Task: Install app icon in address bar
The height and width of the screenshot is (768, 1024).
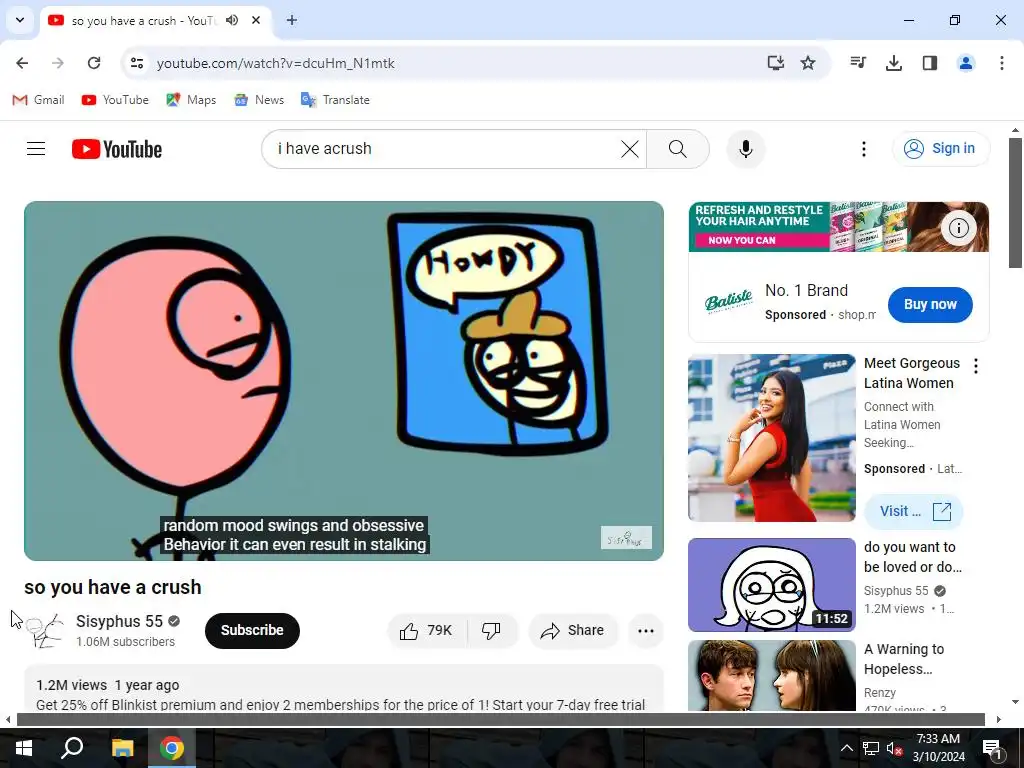Action: [x=775, y=63]
